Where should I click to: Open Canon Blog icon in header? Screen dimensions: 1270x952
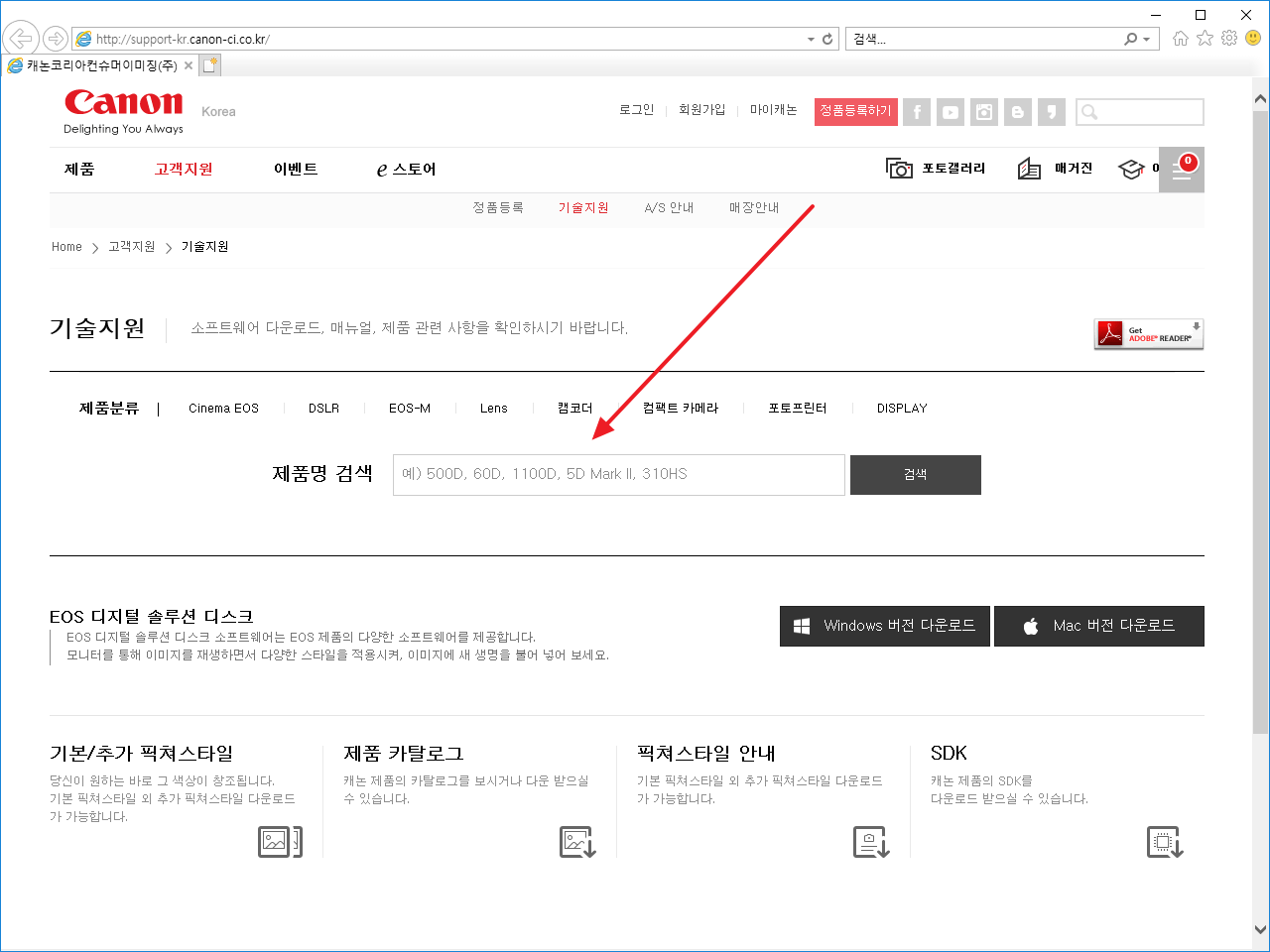point(1018,112)
